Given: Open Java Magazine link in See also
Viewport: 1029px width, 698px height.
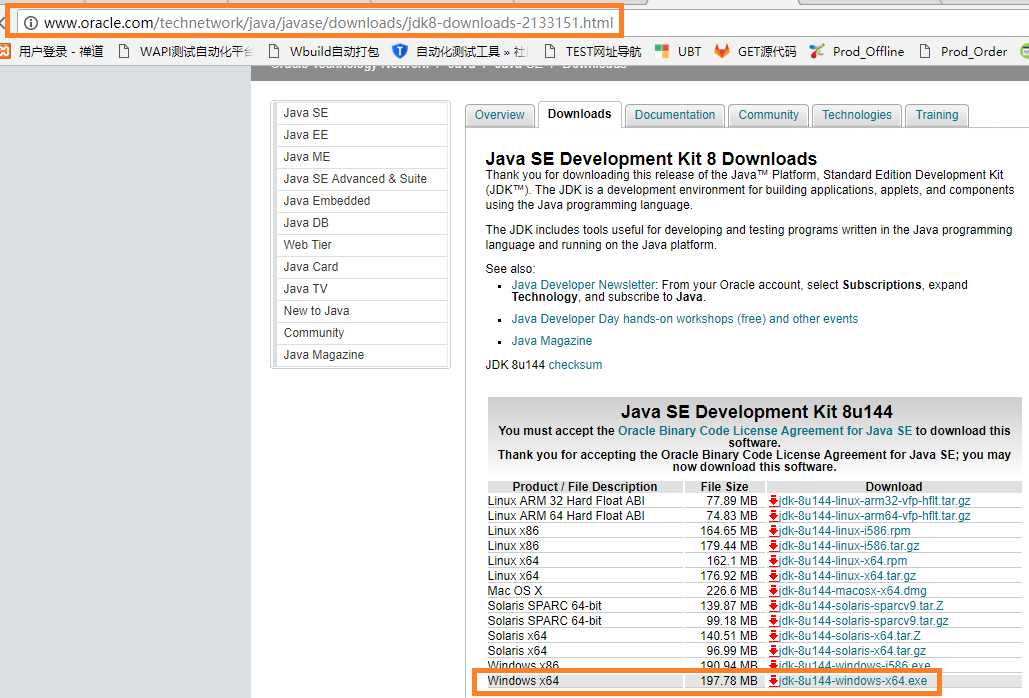Looking at the screenshot, I should [551, 341].
